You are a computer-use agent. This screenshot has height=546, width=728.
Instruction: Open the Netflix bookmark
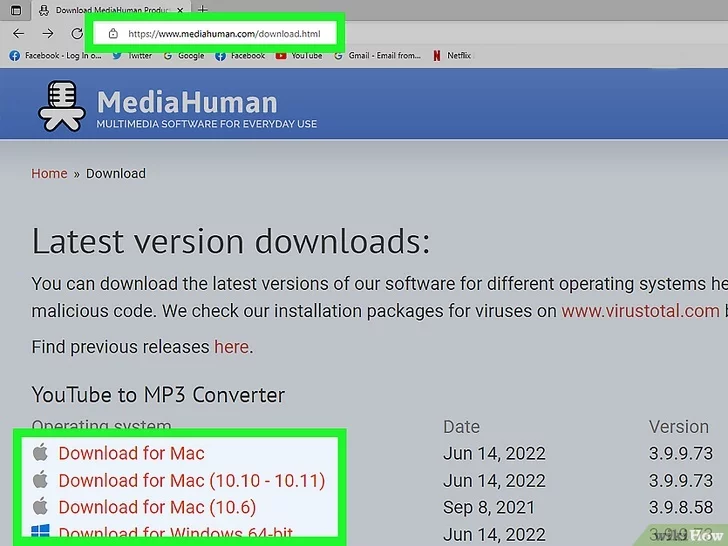click(452, 56)
